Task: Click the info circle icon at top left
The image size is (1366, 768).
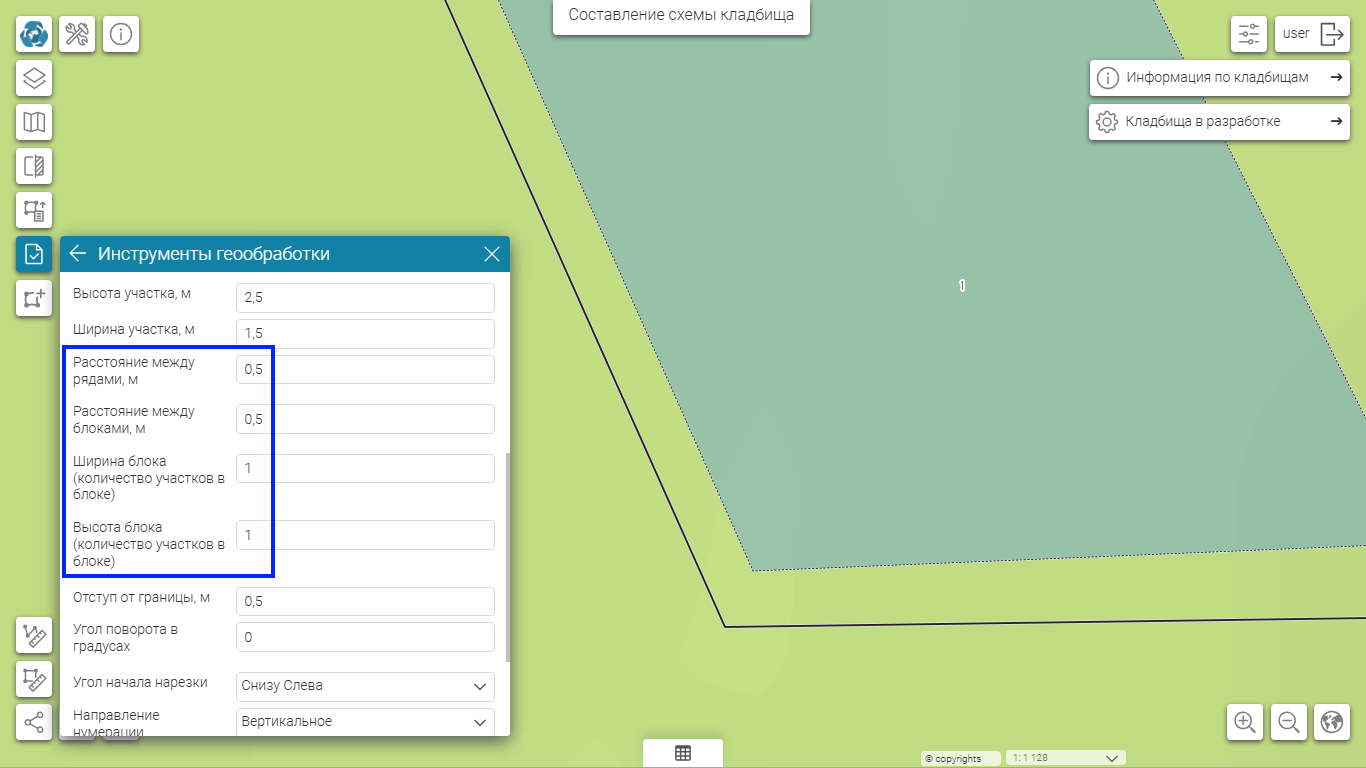Action: pyautogui.click(x=121, y=34)
